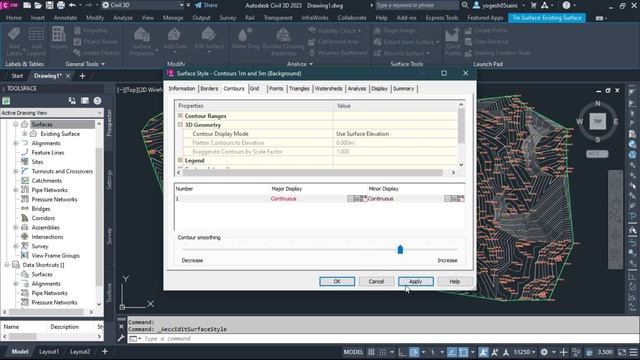640x360 pixels.
Task: Open the Help question mark icon
Action: (x=566, y=5)
